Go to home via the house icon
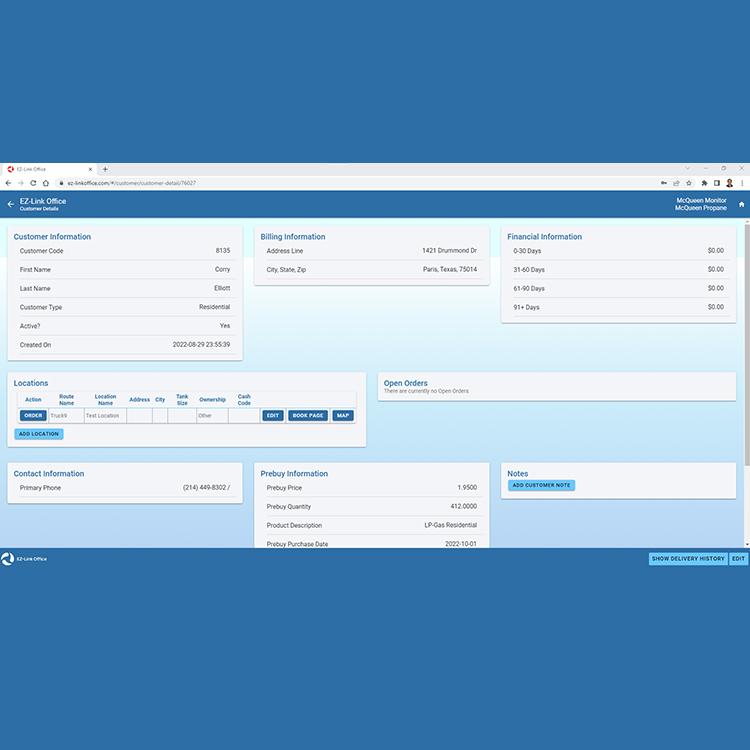Image resolution: width=750 pixels, height=750 pixels. point(741,204)
